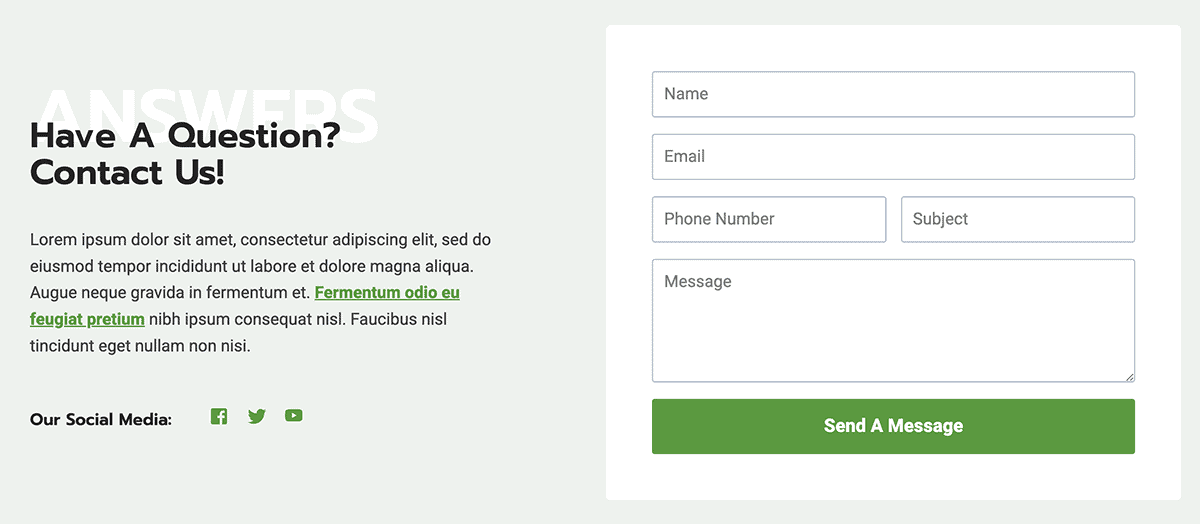The height and width of the screenshot is (524, 1200).
Task: Select the Phone Number field
Action: tap(768, 219)
